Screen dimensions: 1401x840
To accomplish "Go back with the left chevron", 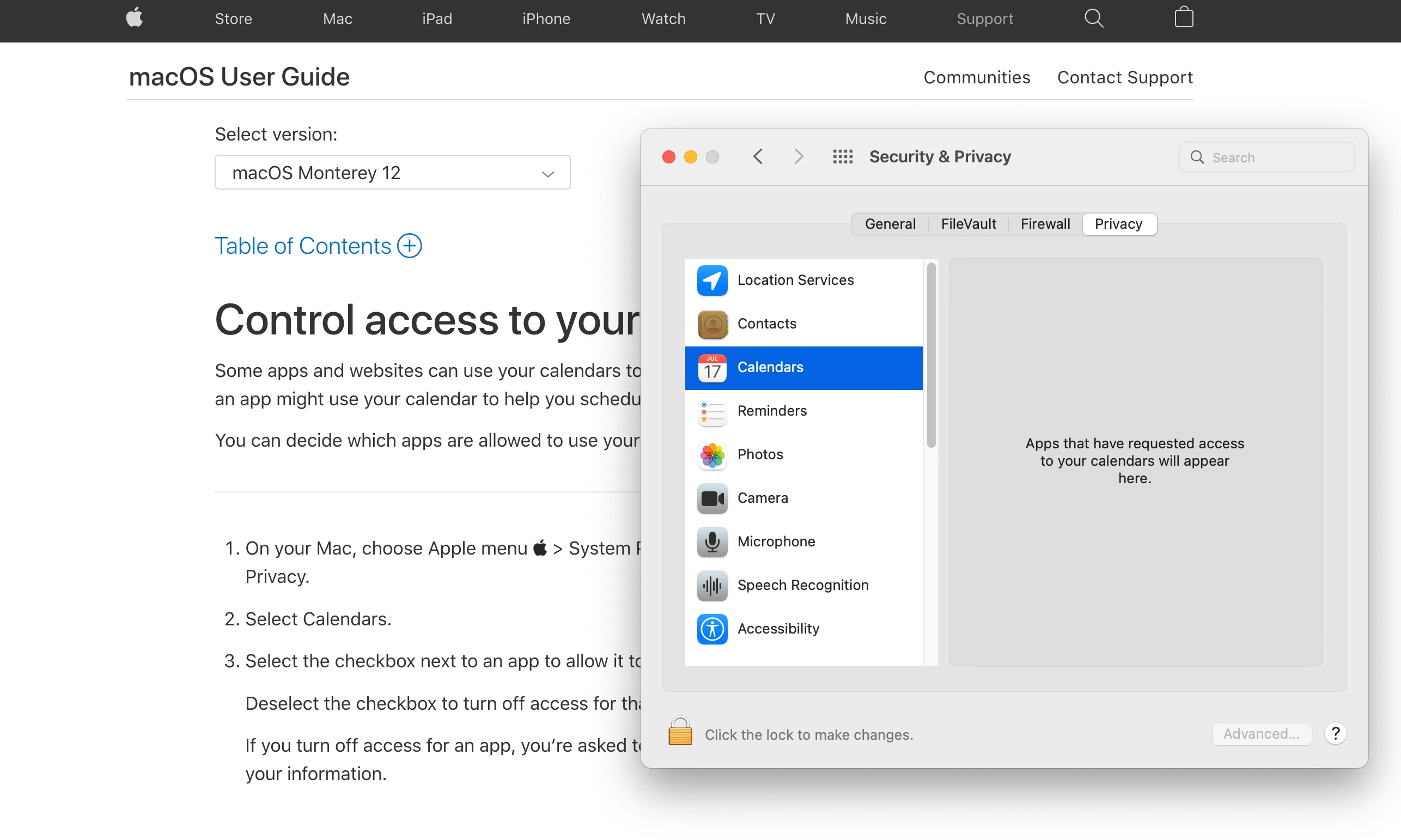I will 758,157.
